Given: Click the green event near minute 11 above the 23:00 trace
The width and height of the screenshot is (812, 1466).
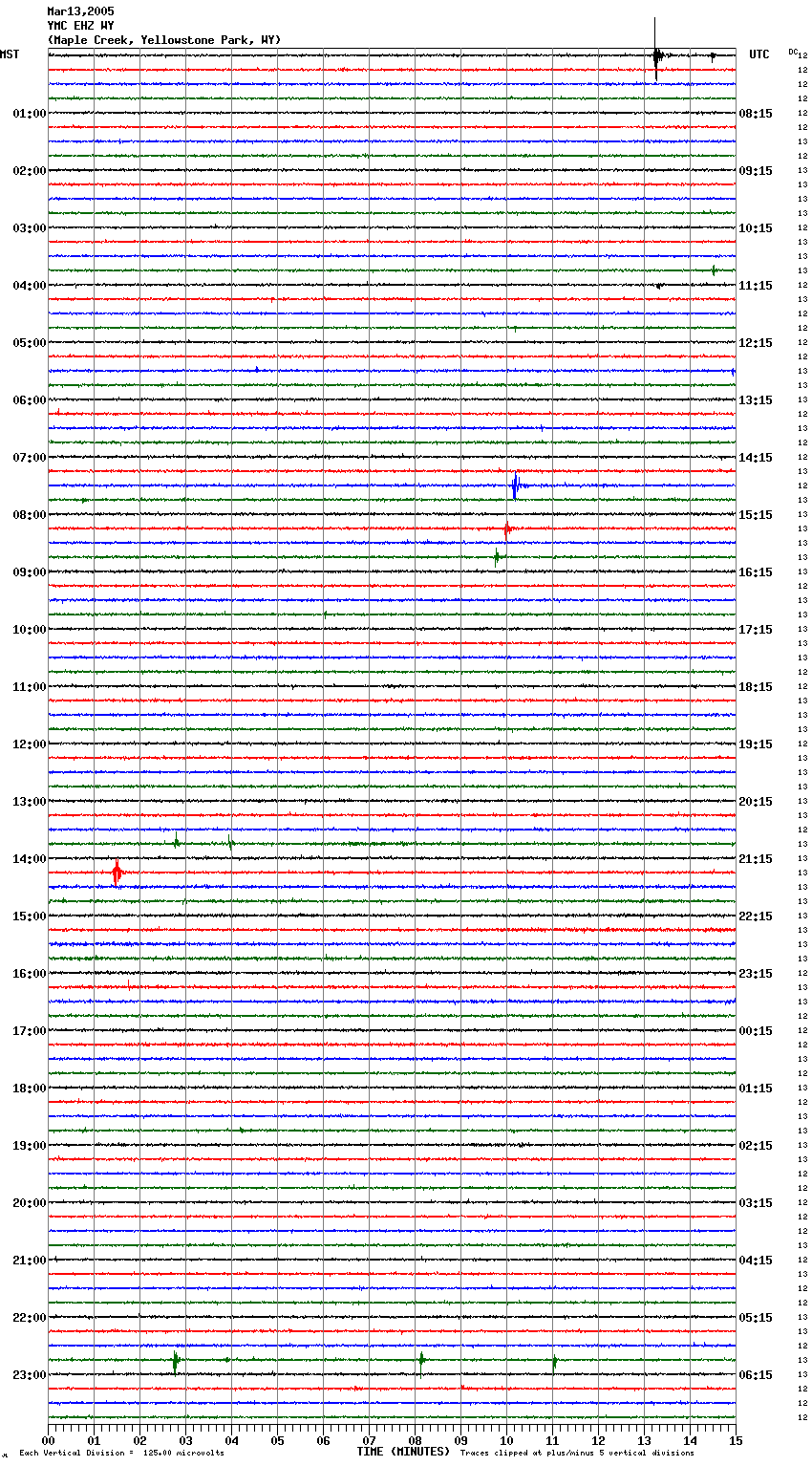Looking at the screenshot, I should (554, 1361).
